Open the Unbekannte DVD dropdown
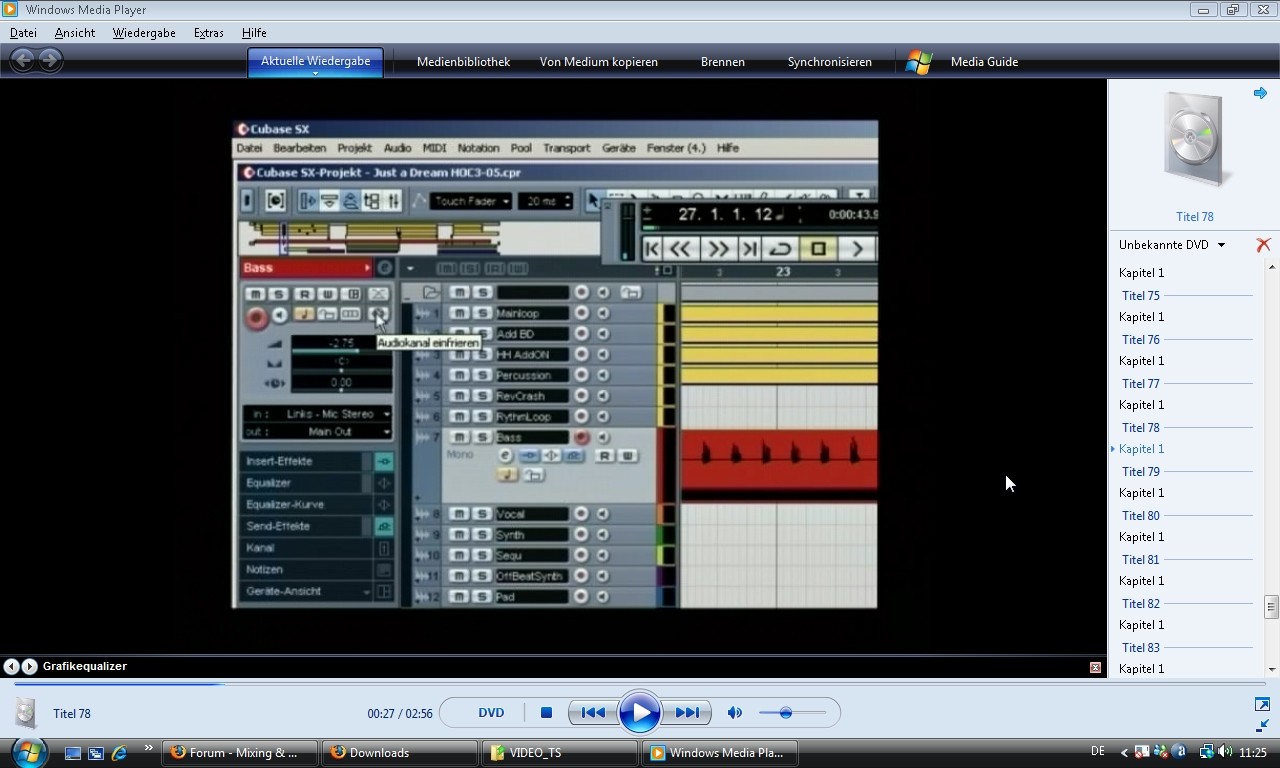The height and width of the screenshot is (768, 1280). 1172,245
